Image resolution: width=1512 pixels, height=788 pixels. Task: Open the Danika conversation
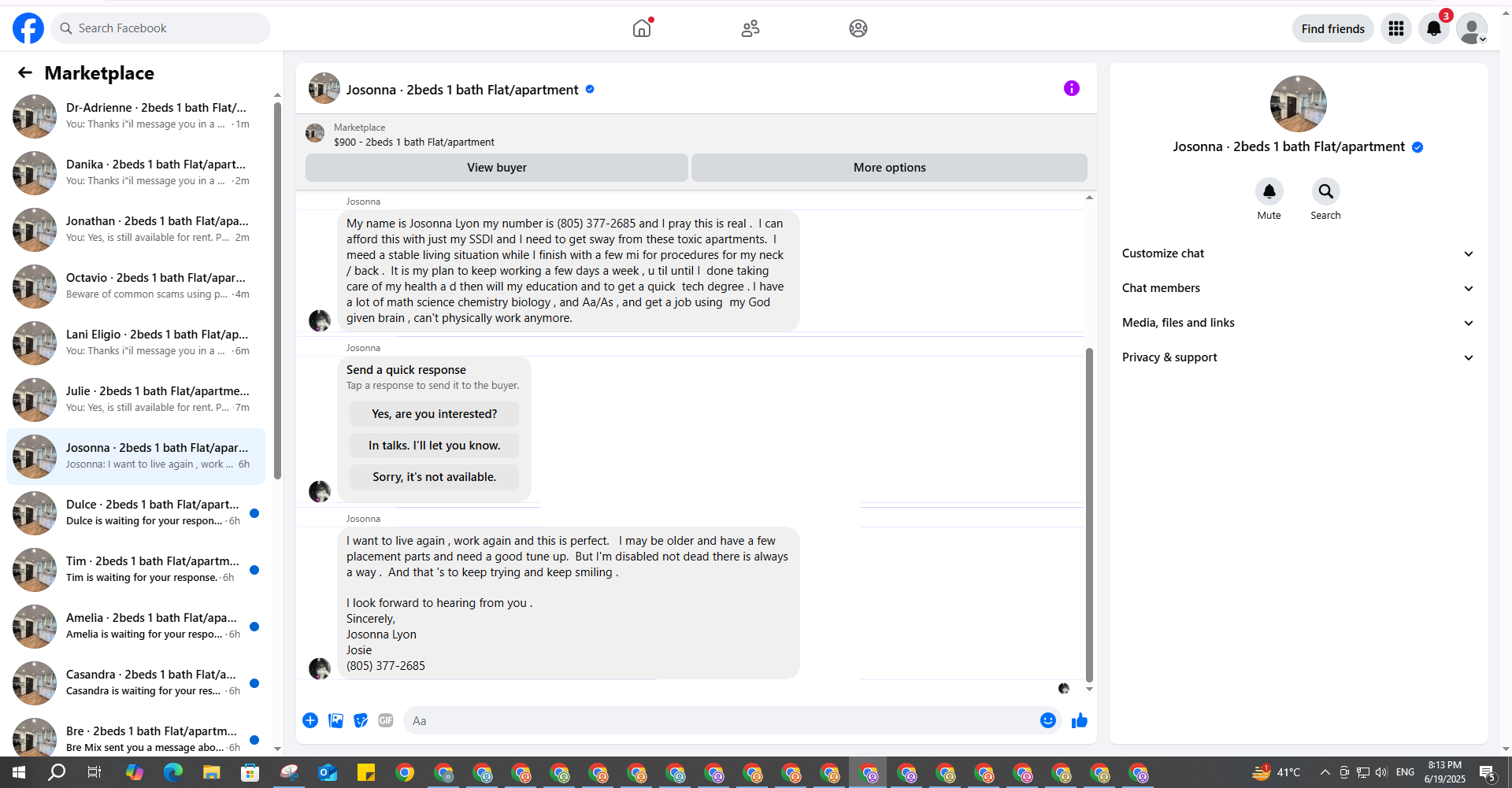click(x=135, y=173)
